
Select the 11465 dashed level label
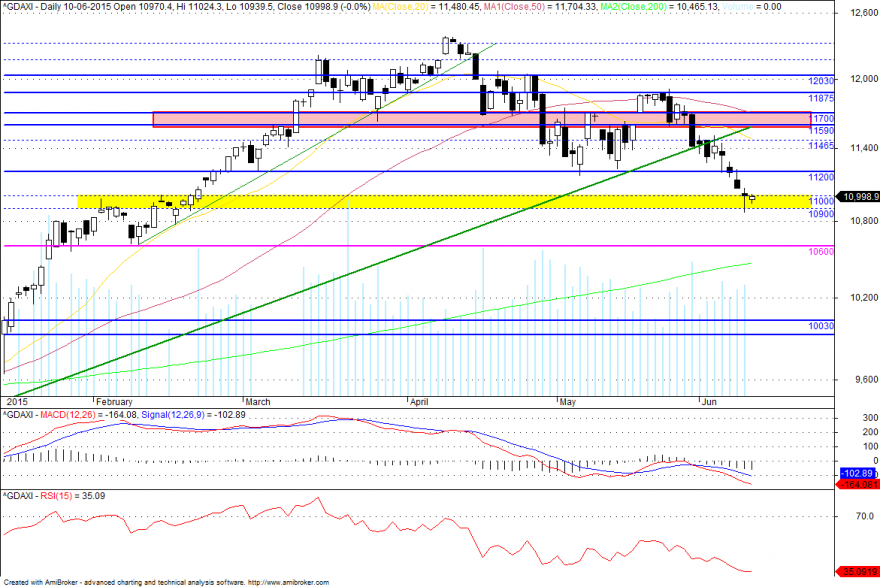click(821, 146)
